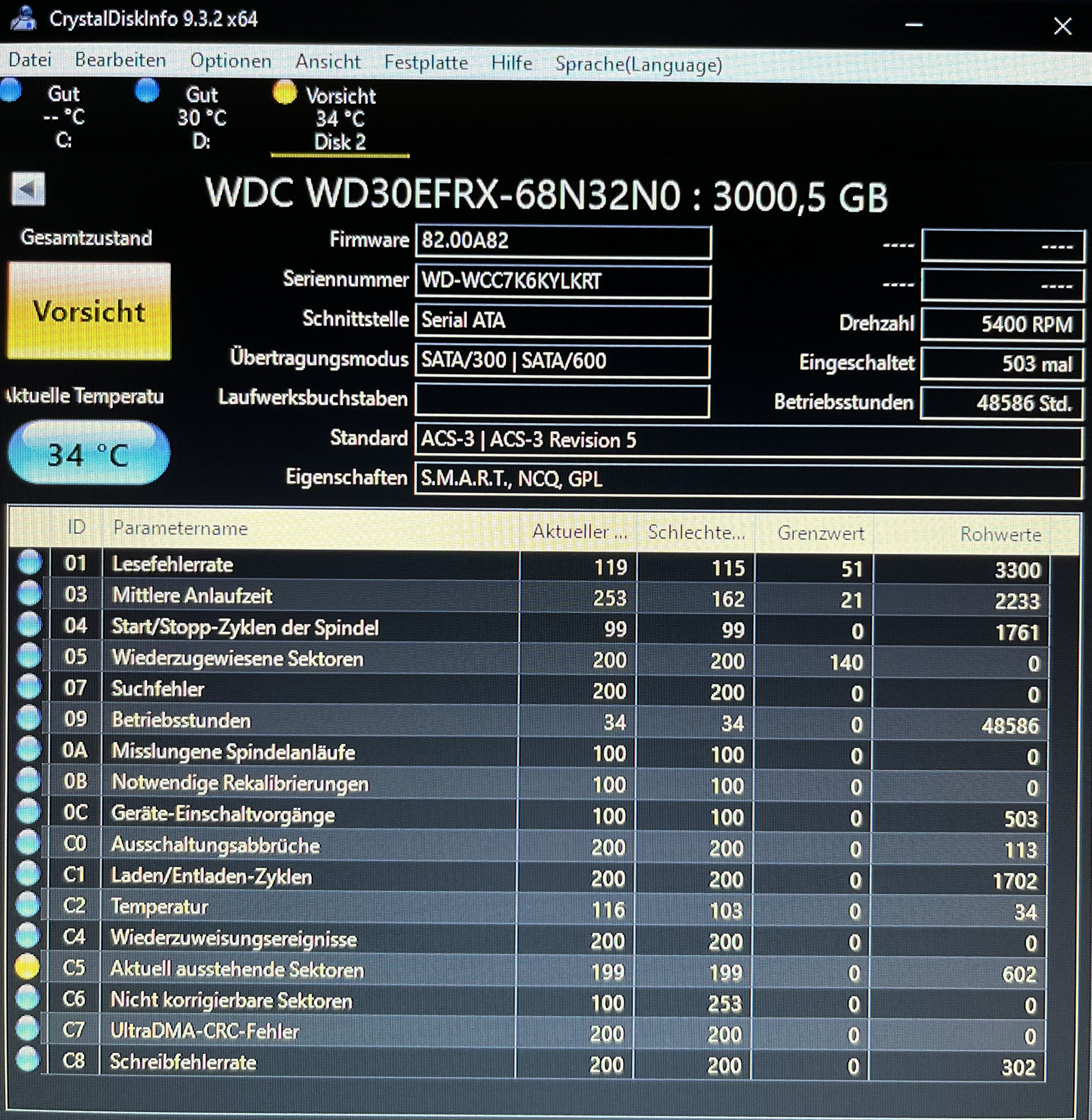This screenshot has width=1092, height=1120.
Task: Click status orb of row C1 Laden/Entladen-Zyklen
Action: coord(28,873)
